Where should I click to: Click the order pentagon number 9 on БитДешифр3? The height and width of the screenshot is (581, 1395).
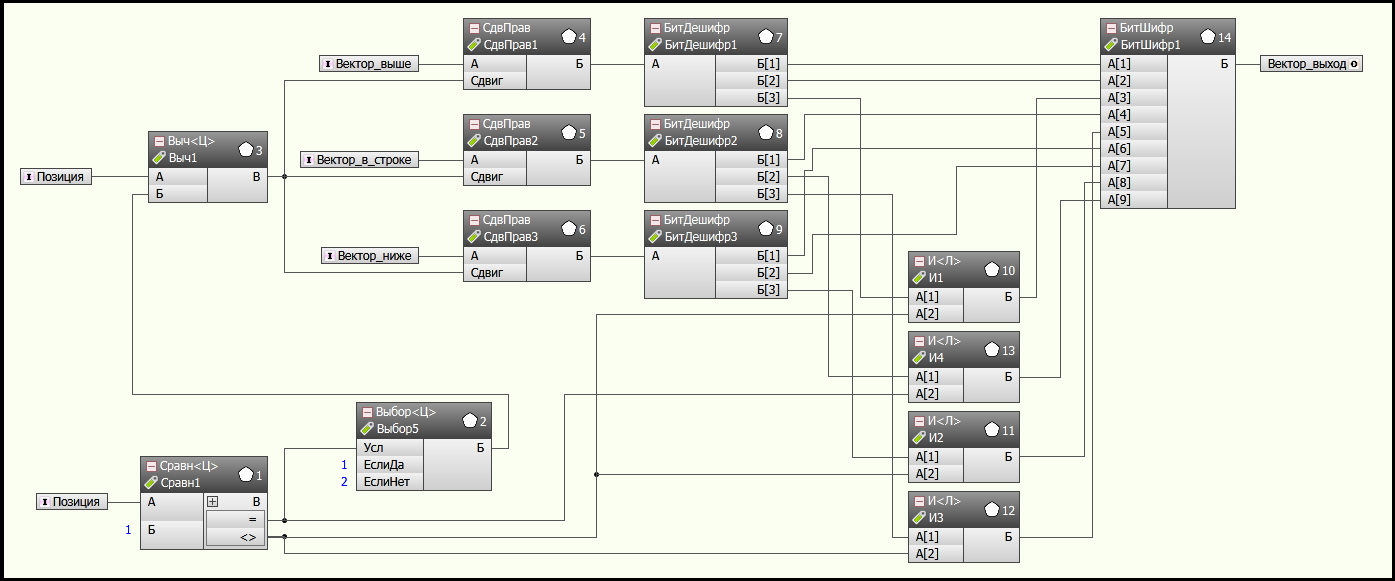pos(766,228)
